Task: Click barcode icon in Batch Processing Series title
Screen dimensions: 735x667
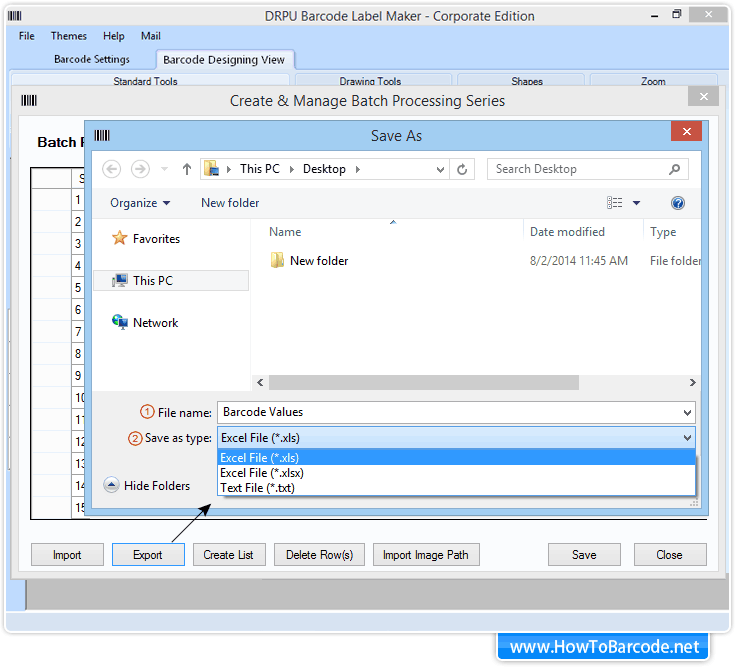Action: [x=29, y=100]
